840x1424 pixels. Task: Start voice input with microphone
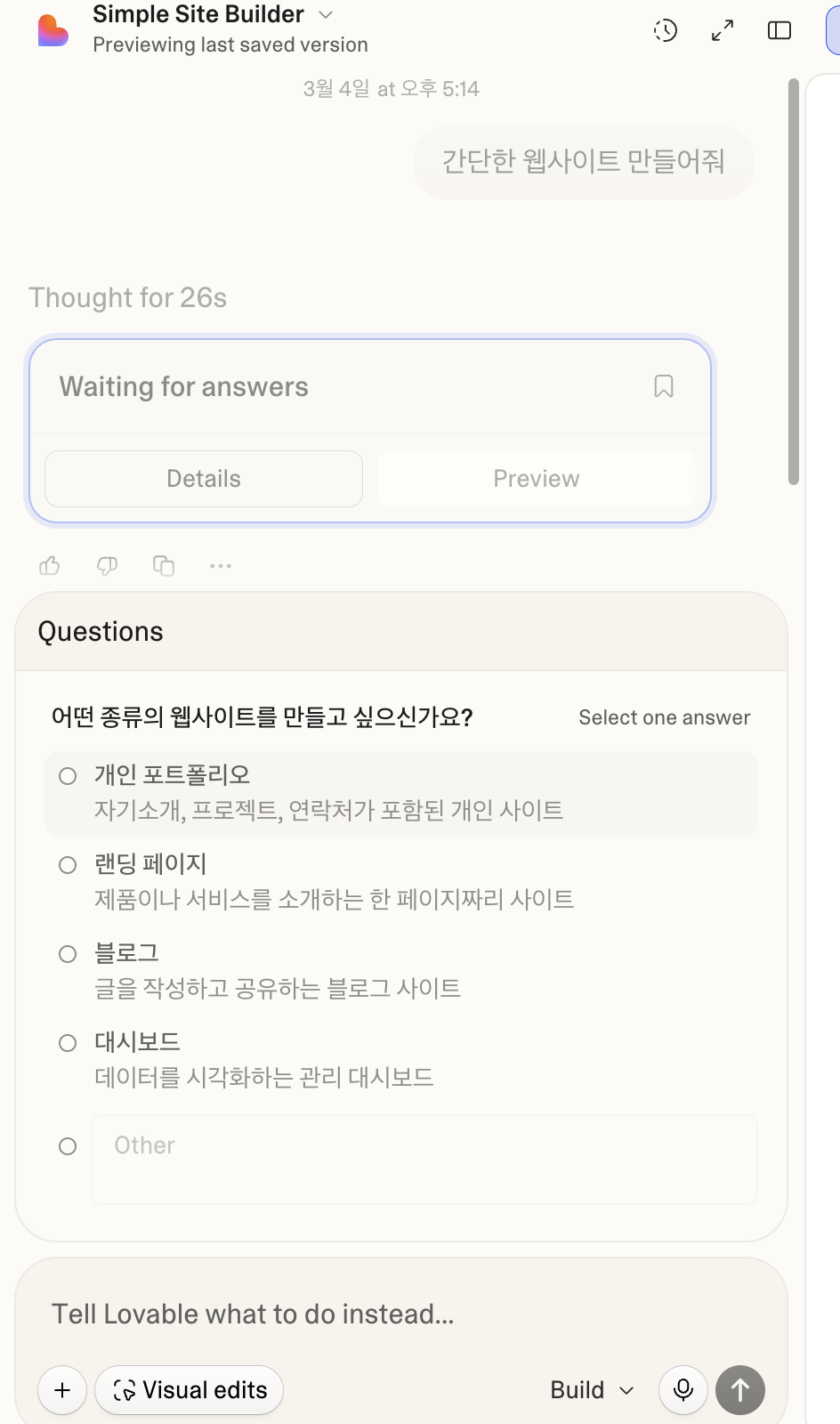coord(683,1389)
